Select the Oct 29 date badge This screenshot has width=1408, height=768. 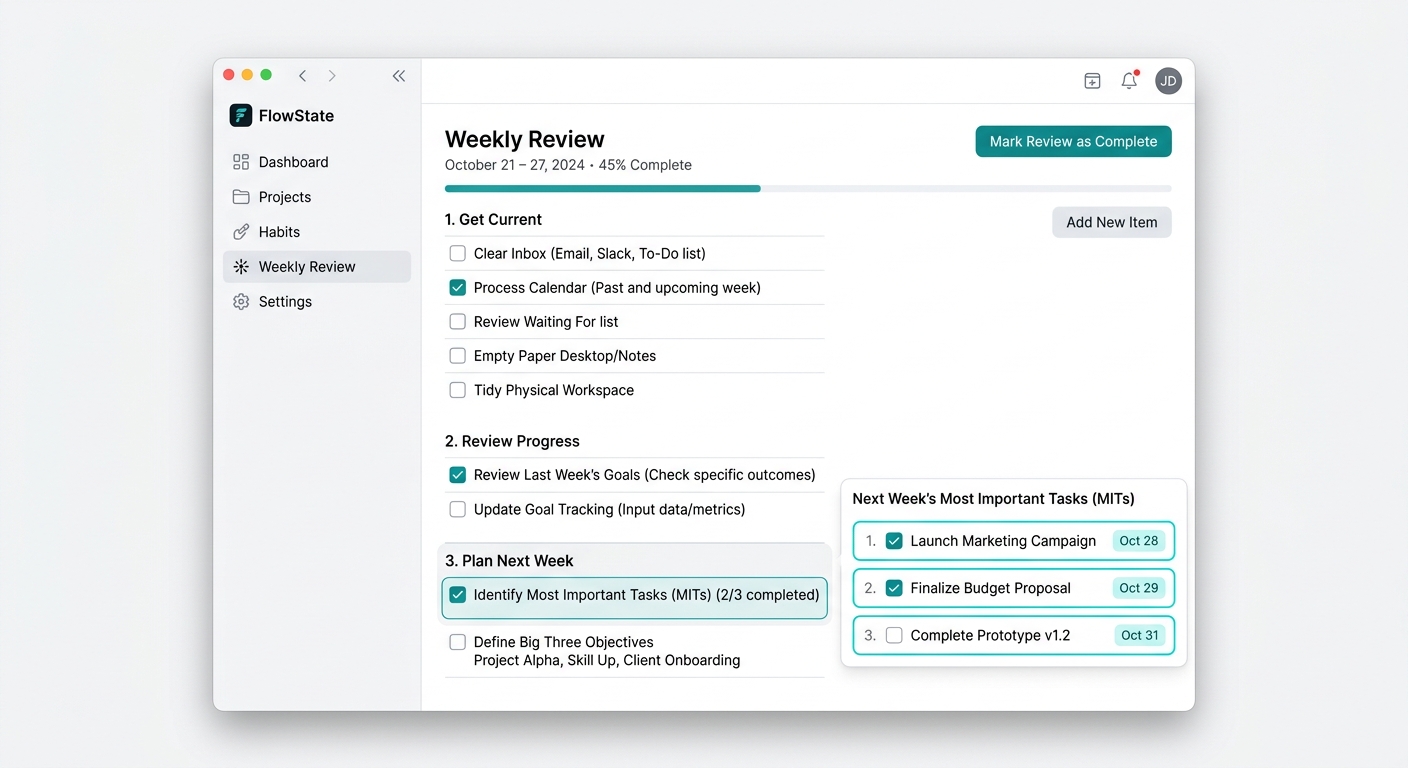(1139, 588)
